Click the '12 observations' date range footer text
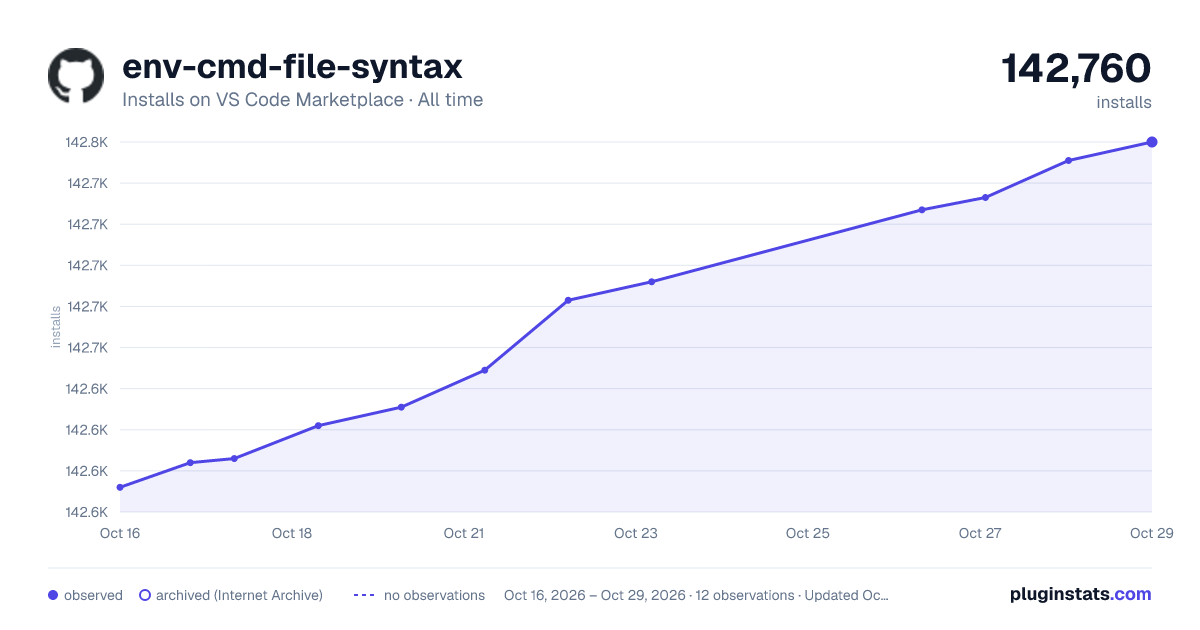This screenshot has height=630, width=1200. pos(696,595)
